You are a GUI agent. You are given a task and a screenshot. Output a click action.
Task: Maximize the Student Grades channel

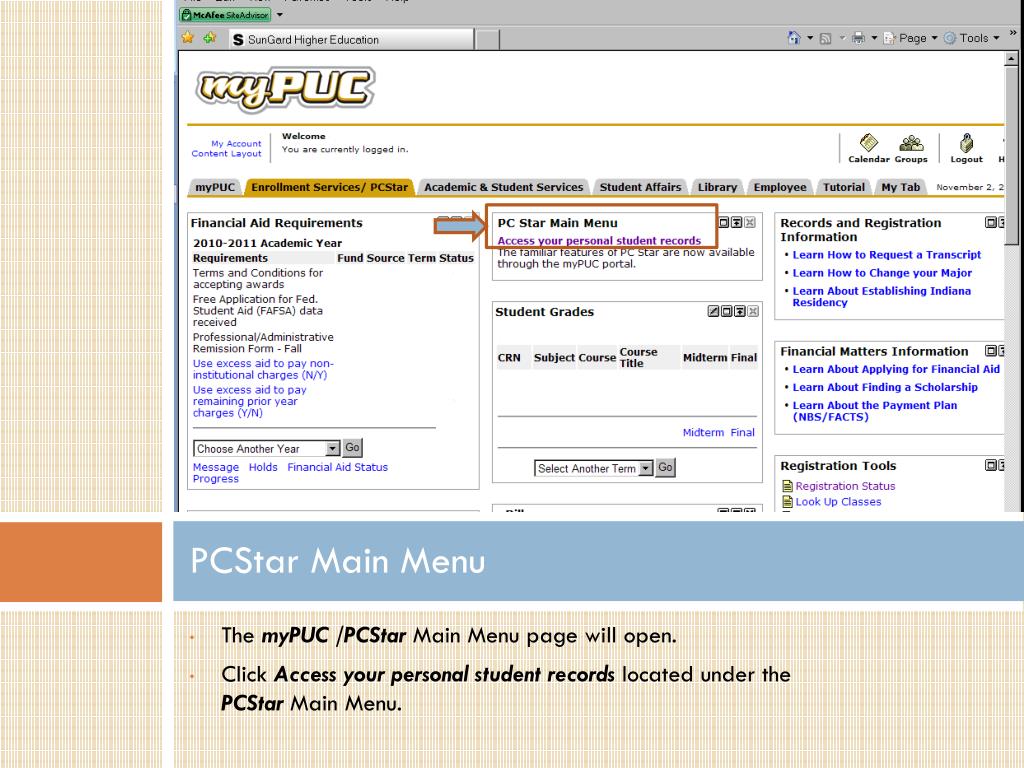[727, 311]
